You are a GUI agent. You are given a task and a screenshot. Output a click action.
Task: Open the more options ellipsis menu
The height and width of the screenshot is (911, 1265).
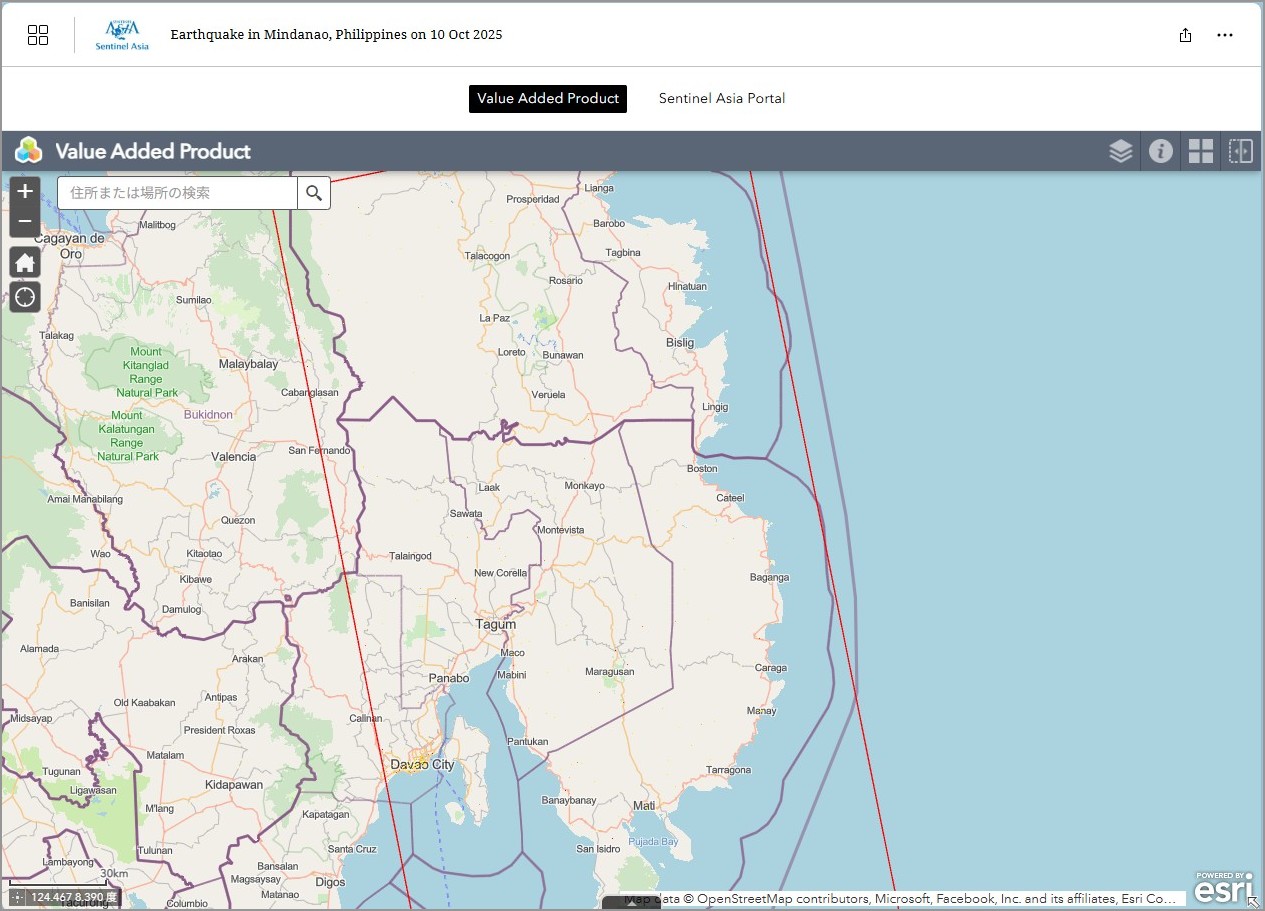pos(1225,35)
